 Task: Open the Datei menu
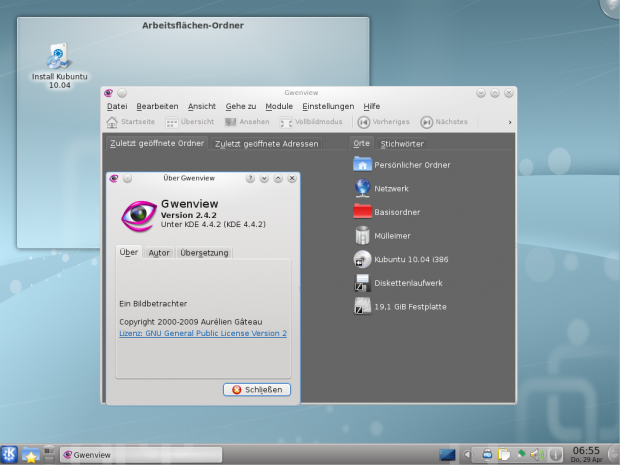(x=117, y=106)
